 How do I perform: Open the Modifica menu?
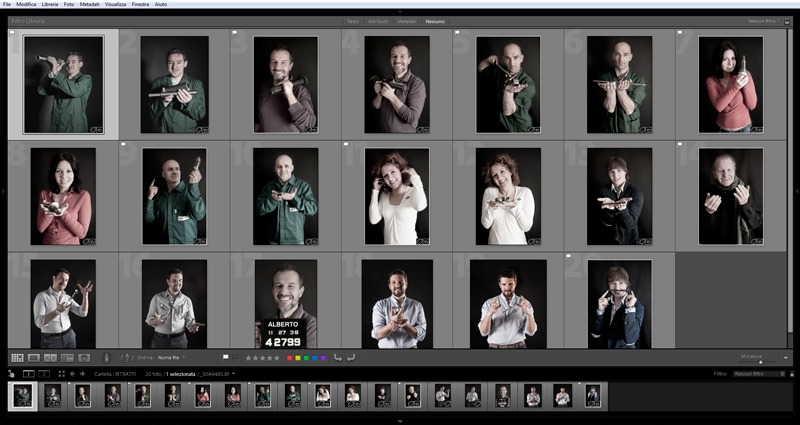[26, 4]
